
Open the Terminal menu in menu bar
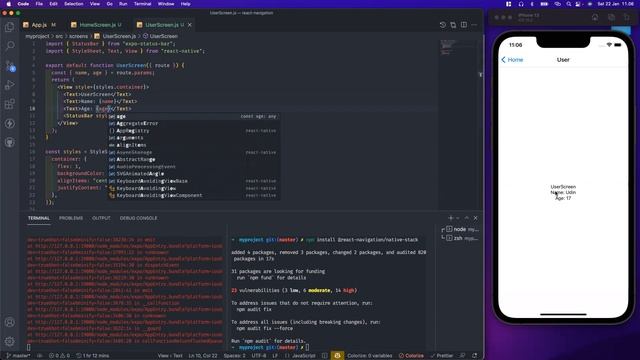[142, 4]
